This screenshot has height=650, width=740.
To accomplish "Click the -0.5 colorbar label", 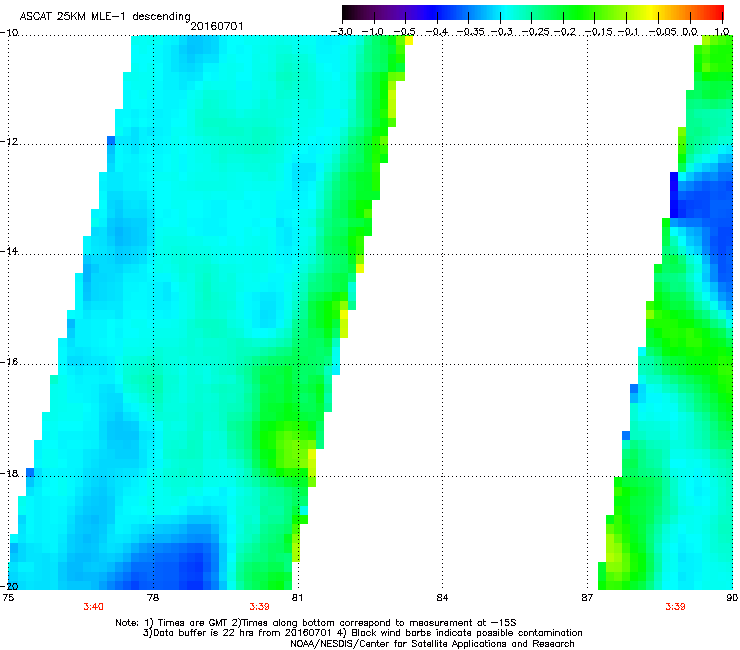I will tap(404, 32).
